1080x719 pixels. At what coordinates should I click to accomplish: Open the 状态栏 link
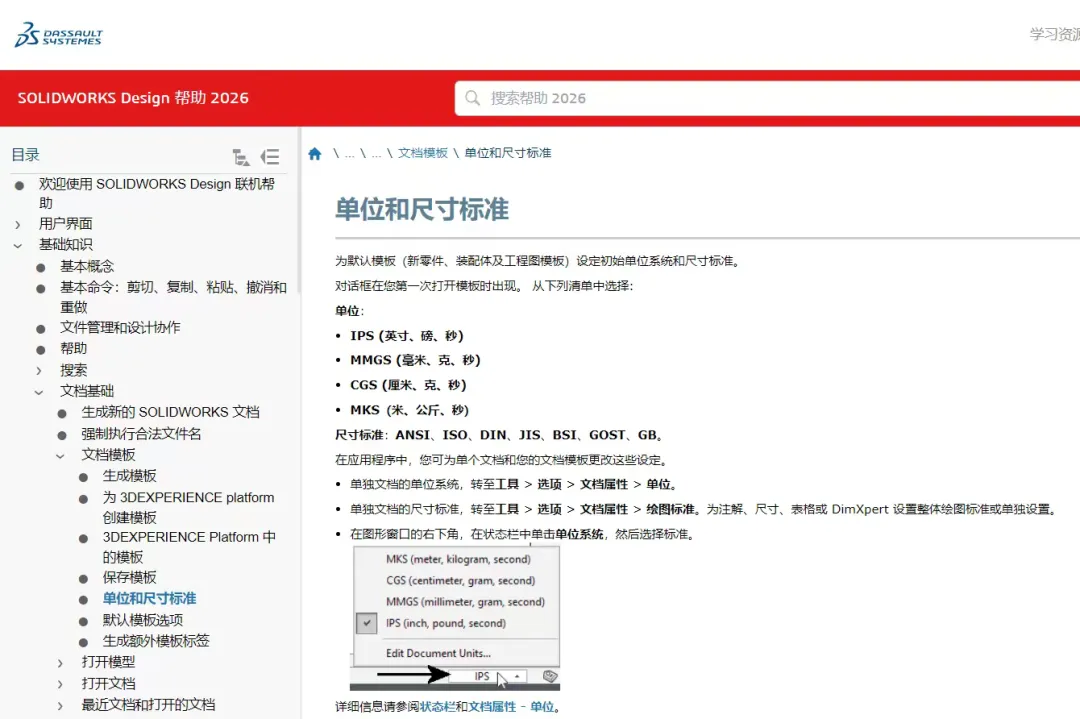pos(437,707)
